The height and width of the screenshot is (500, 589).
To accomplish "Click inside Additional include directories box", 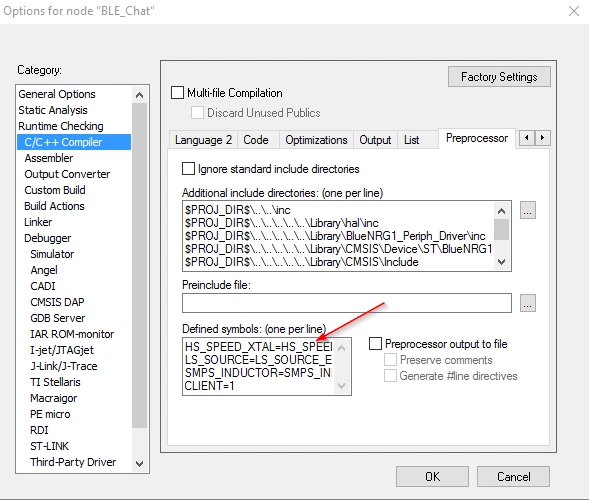I will pos(347,236).
